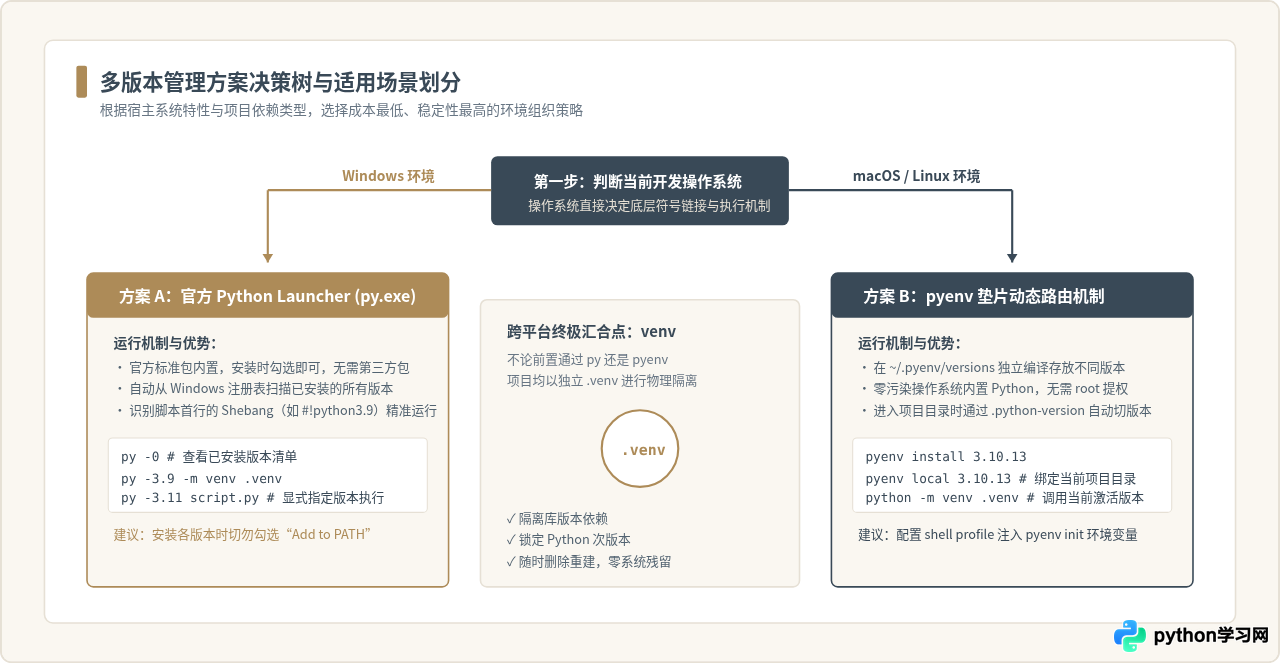Select the item 隔离库版本依赖
The image size is (1280, 664).
(557, 518)
